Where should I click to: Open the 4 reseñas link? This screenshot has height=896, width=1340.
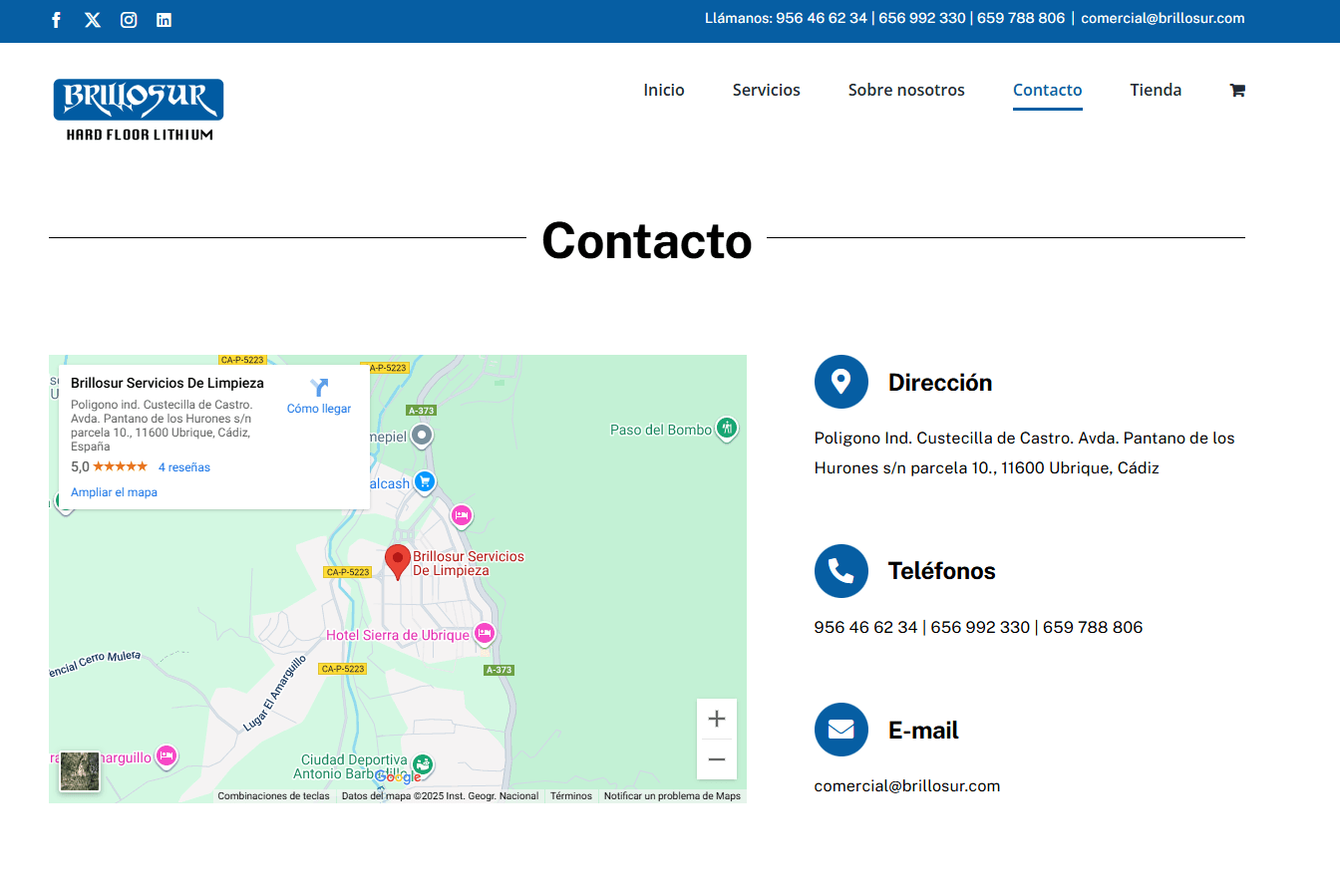point(184,467)
